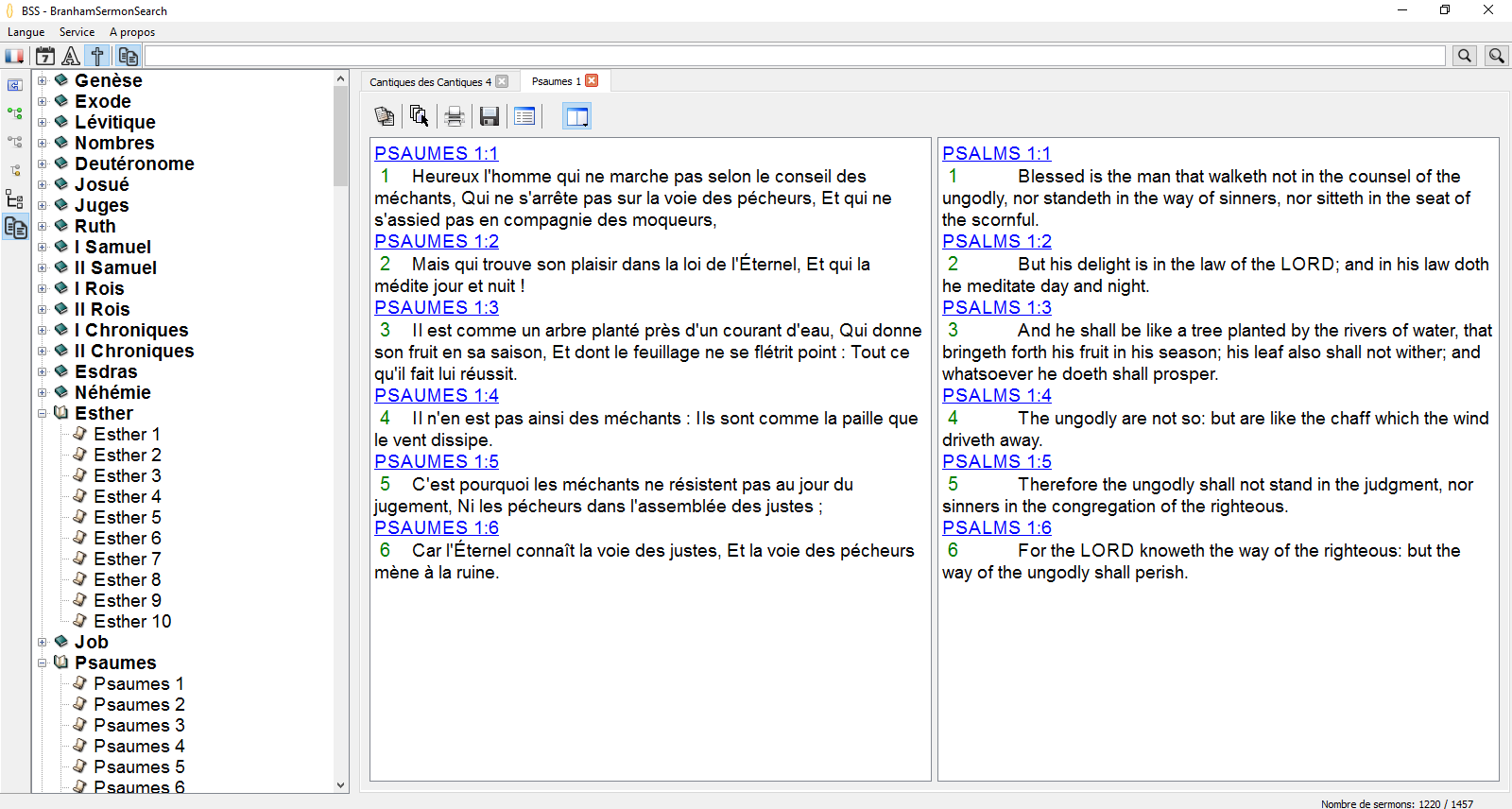Switch to Cantiques des Cantiques 4 tab
1512x809 pixels.
(430, 82)
